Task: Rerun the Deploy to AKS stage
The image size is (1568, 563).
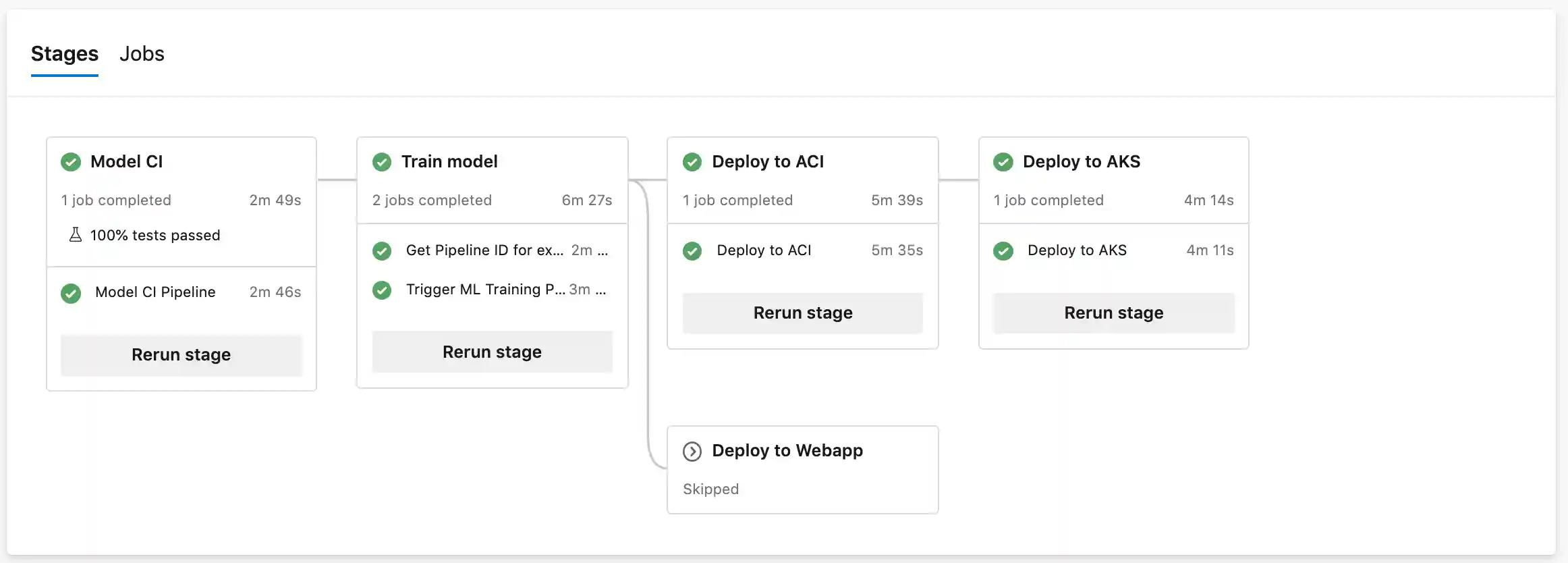Action: click(x=1114, y=313)
